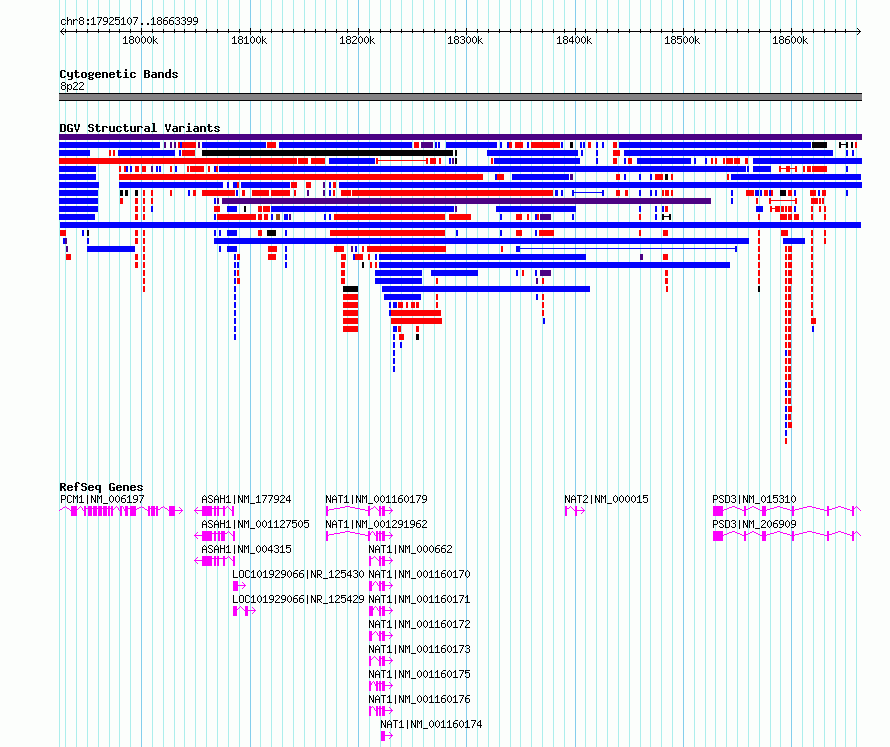Click the PCM1 gene model glyph
This screenshot has width=890, height=747.
click(x=121, y=511)
